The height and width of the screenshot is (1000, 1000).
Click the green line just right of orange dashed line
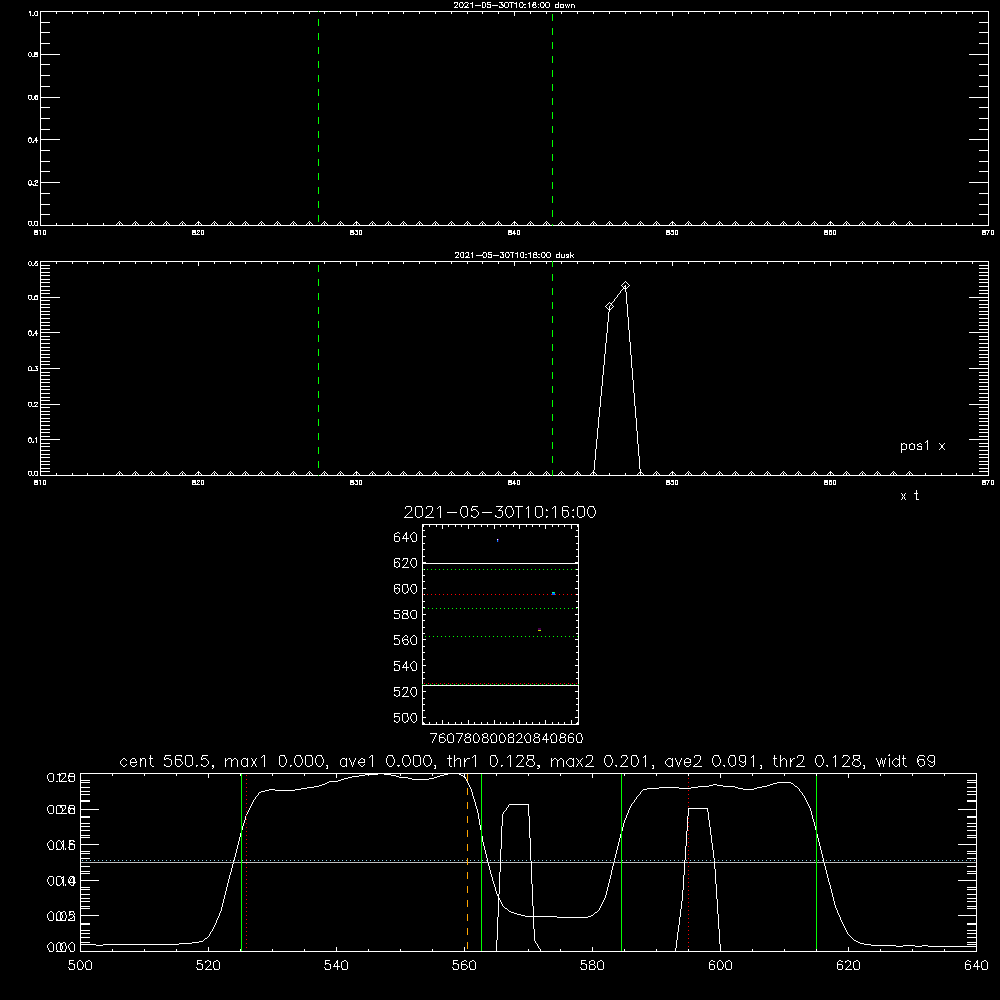(482, 862)
